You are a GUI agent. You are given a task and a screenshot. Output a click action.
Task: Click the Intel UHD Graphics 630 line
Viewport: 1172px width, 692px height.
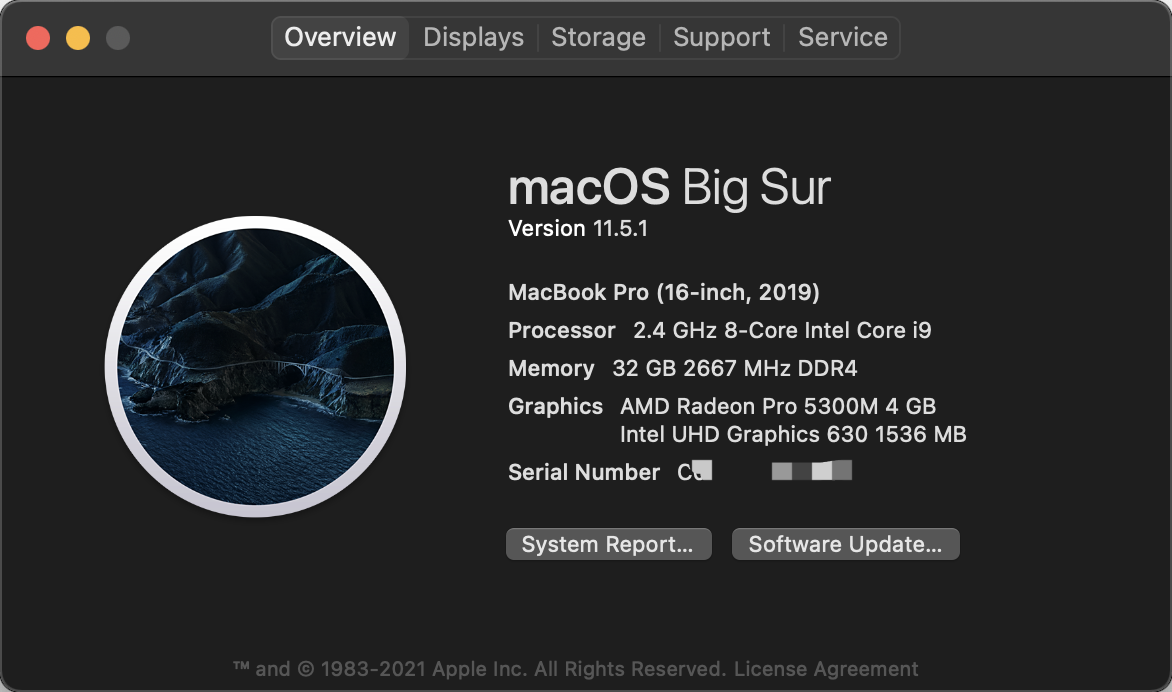pos(792,434)
